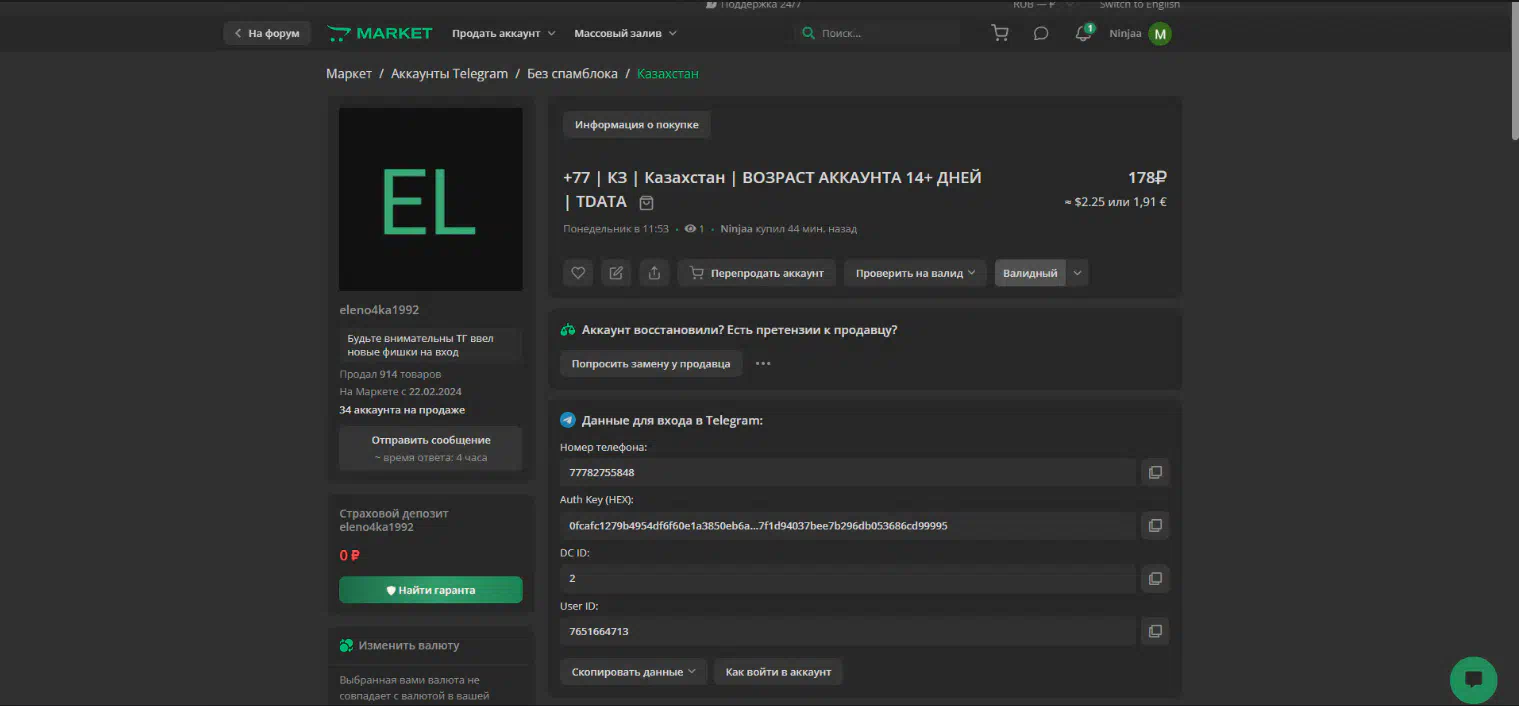The height and width of the screenshot is (706, 1519).
Task: Open the 'Проверить на валид' dropdown
Action: (x=916, y=273)
